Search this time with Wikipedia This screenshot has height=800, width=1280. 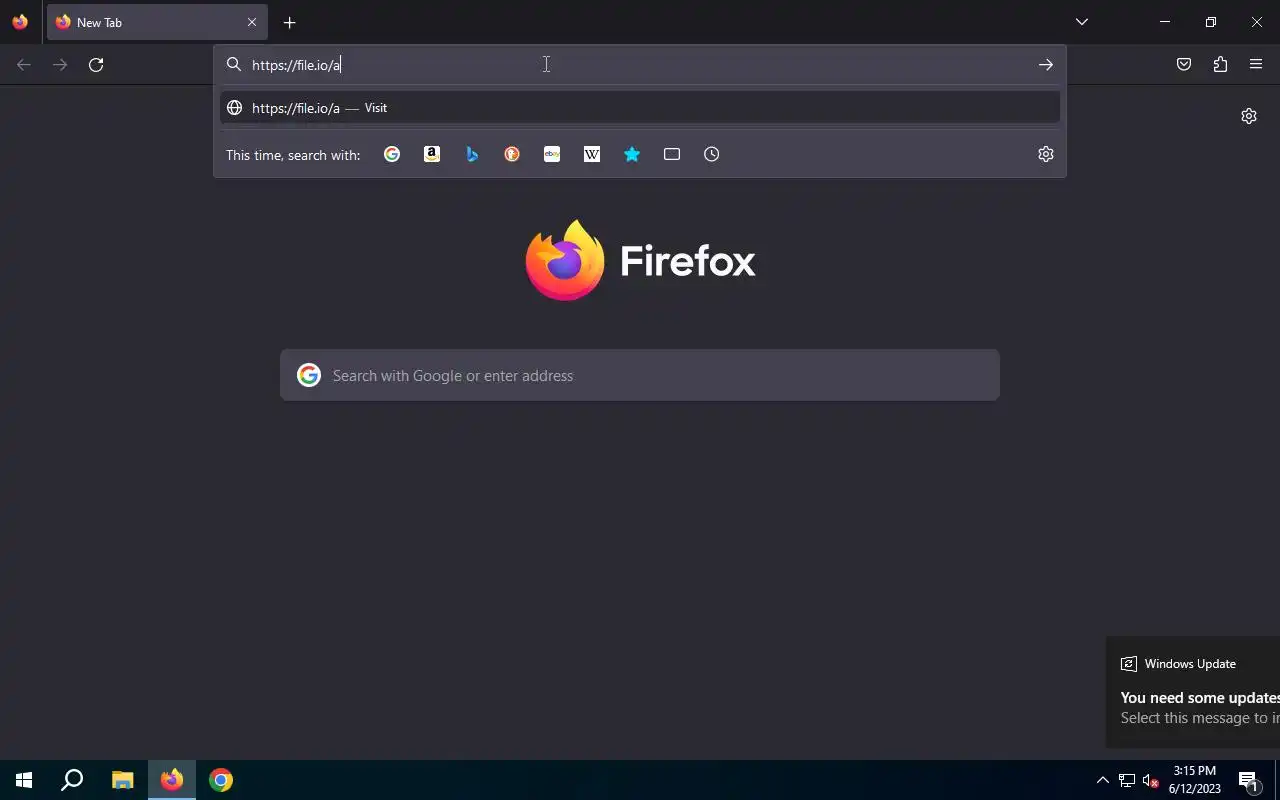tap(592, 154)
